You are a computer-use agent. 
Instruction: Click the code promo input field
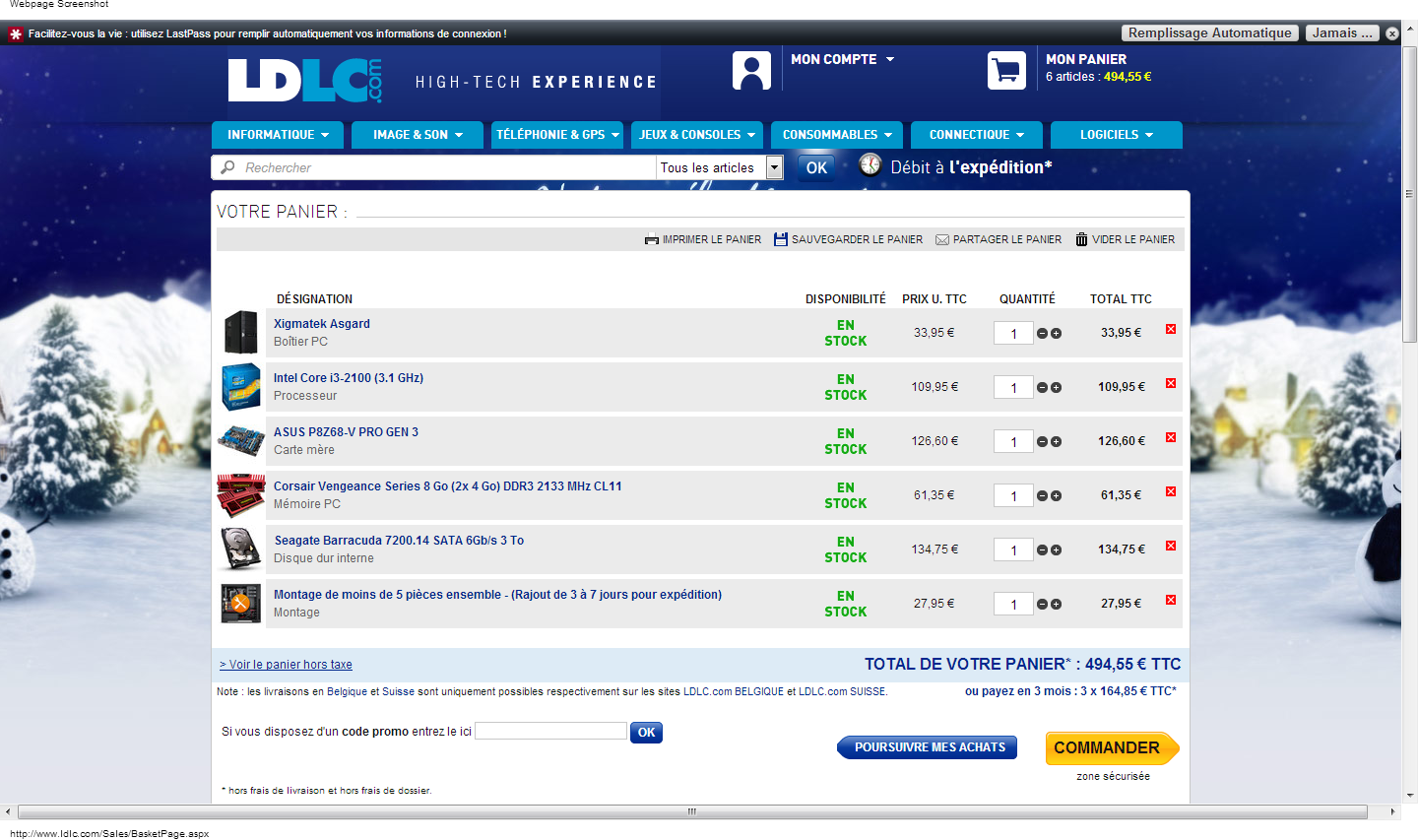(550, 731)
